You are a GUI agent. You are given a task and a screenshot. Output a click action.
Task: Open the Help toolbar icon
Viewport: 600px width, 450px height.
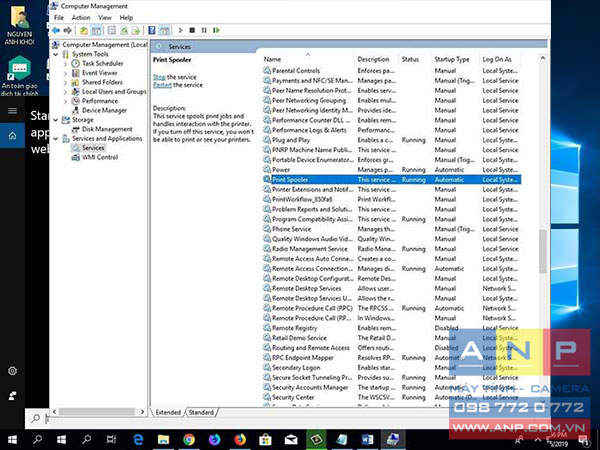pos(152,30)
